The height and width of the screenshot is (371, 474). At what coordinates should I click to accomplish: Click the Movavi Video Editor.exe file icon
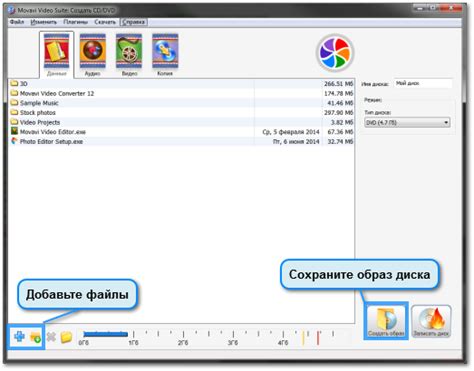pos(14,131)
